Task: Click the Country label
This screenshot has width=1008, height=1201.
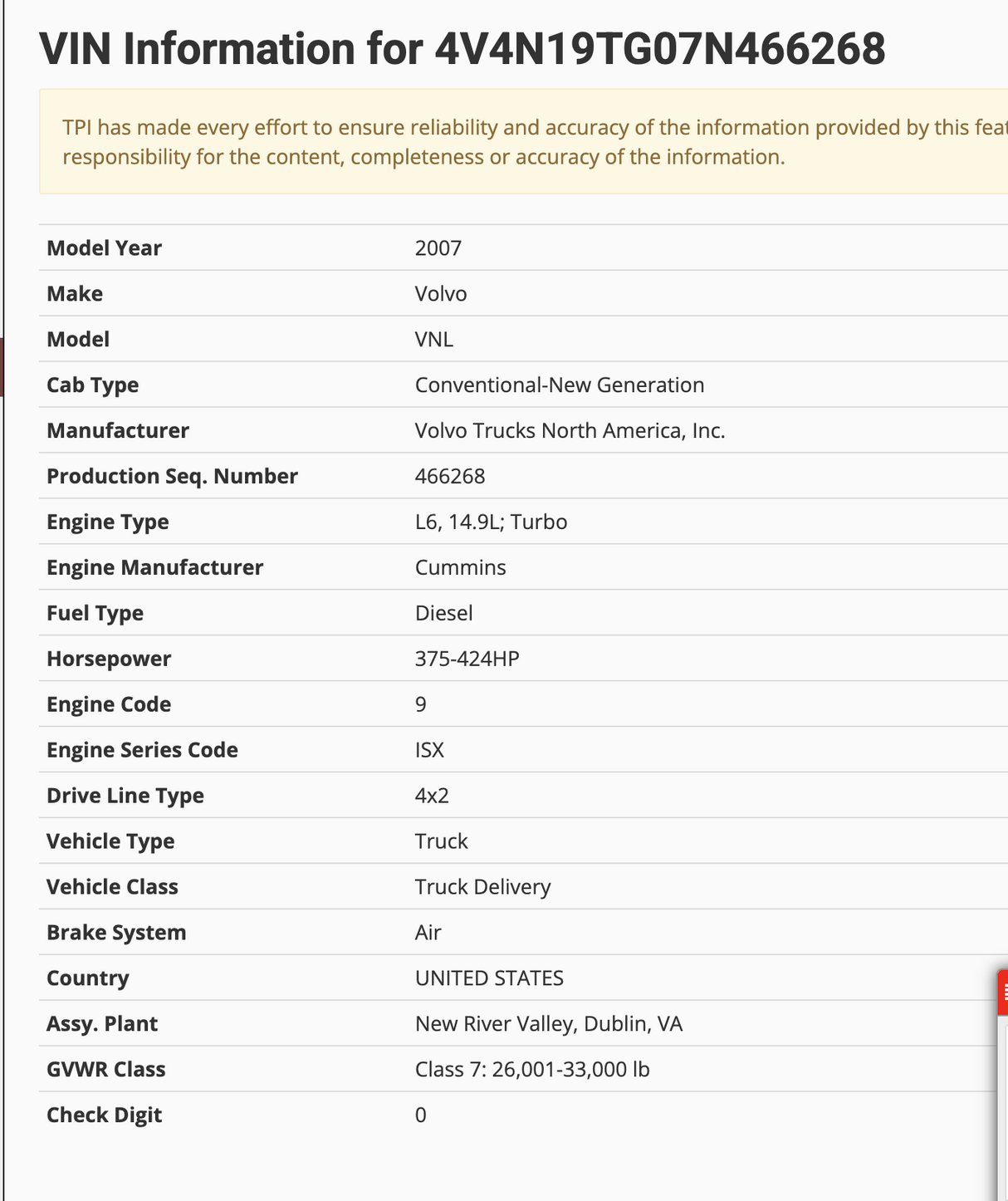Action: point(88,979)
